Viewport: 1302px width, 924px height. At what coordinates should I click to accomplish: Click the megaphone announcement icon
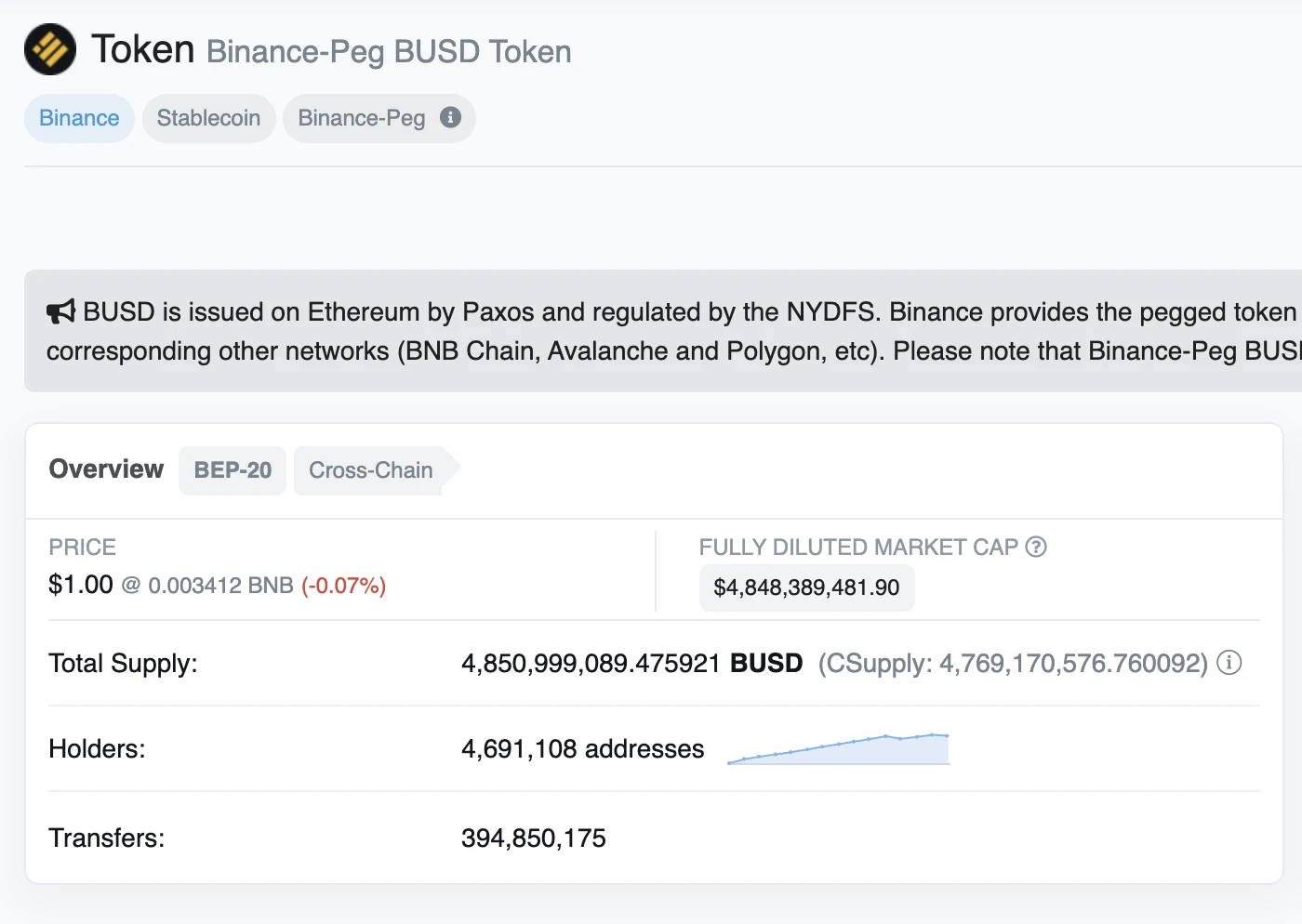pyautogui.click(x=60, y=311)
